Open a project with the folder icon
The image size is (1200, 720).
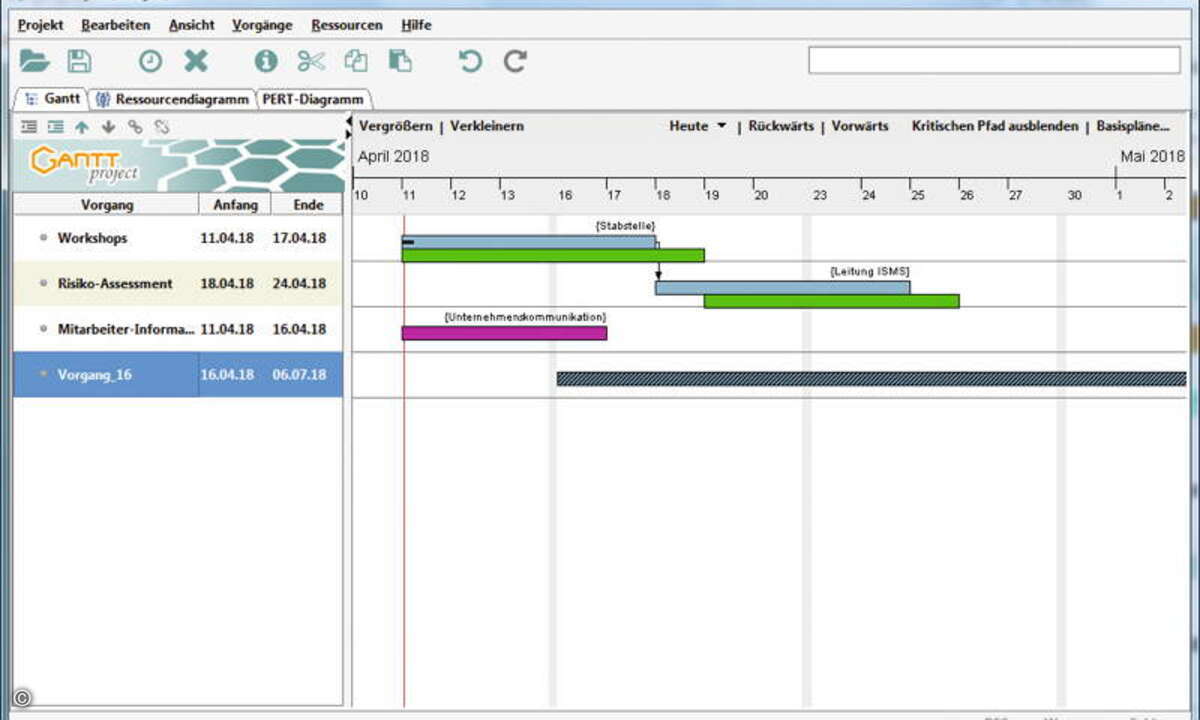pyautogui.click(x=34, y=61)
